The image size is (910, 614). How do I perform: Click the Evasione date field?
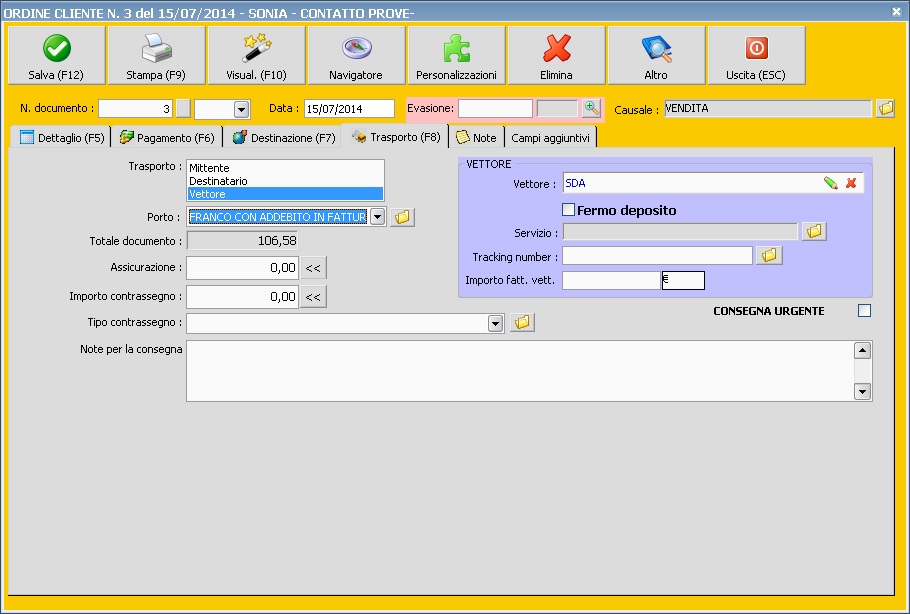tap(495, 109)
